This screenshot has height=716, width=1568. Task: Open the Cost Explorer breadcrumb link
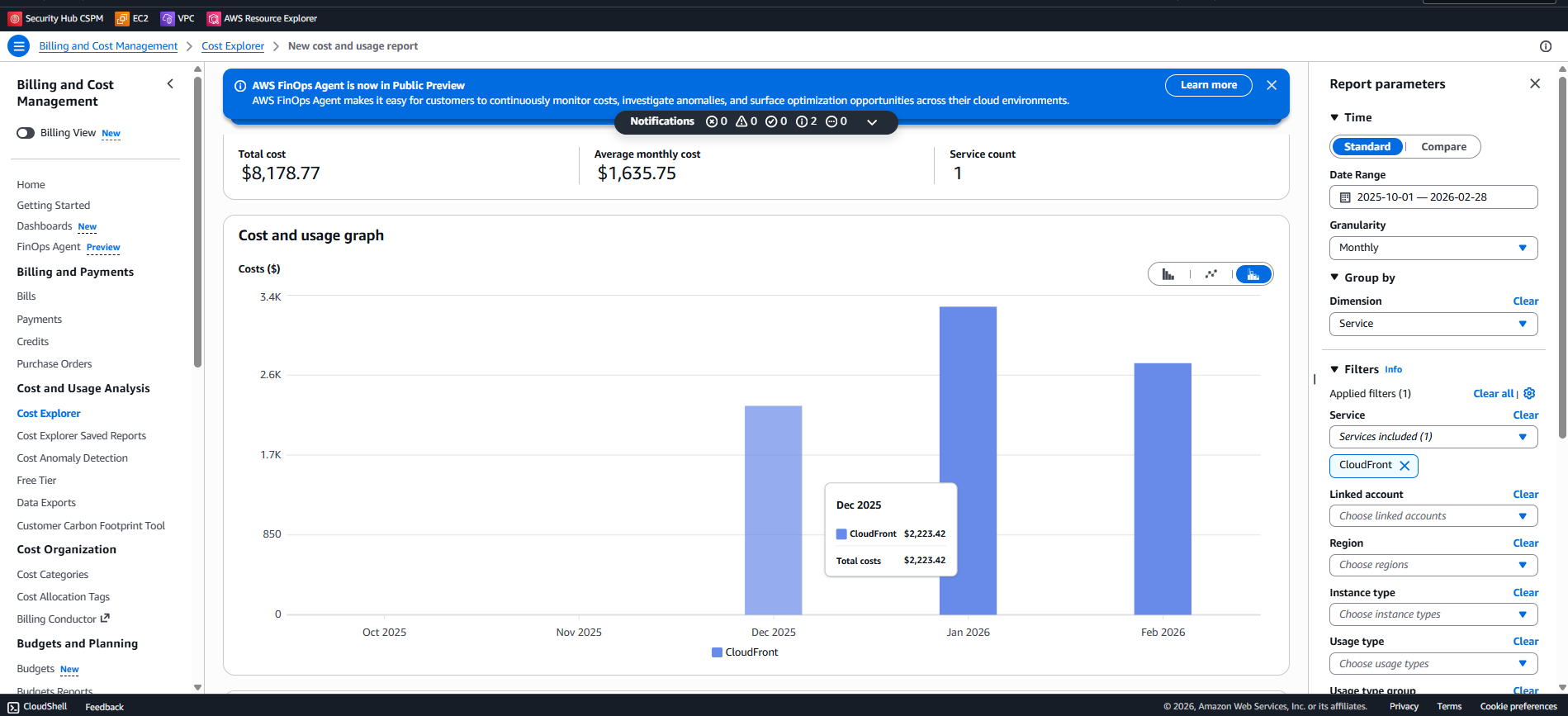(x=233, y=46)
